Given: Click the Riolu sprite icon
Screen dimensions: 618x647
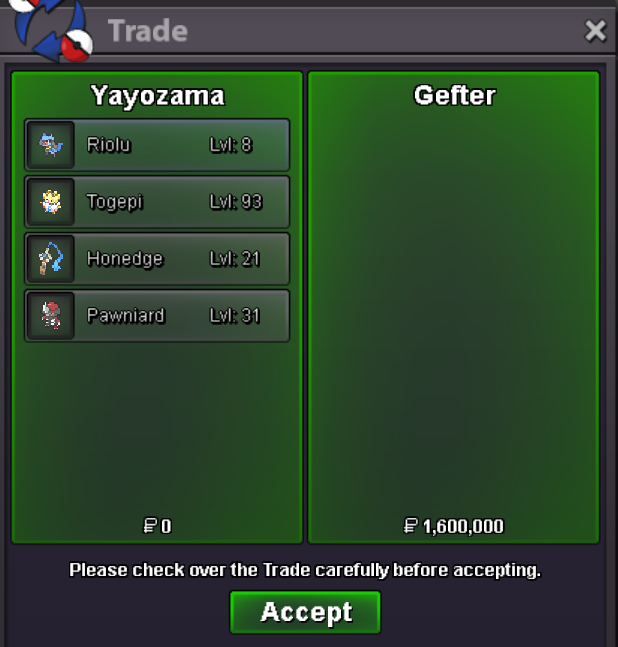Looking at the screenshot, I should point(51,145).
